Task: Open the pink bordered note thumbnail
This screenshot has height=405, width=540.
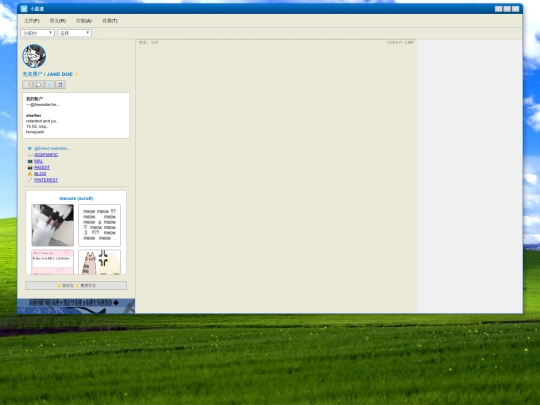Action: [x=52, y=262]
